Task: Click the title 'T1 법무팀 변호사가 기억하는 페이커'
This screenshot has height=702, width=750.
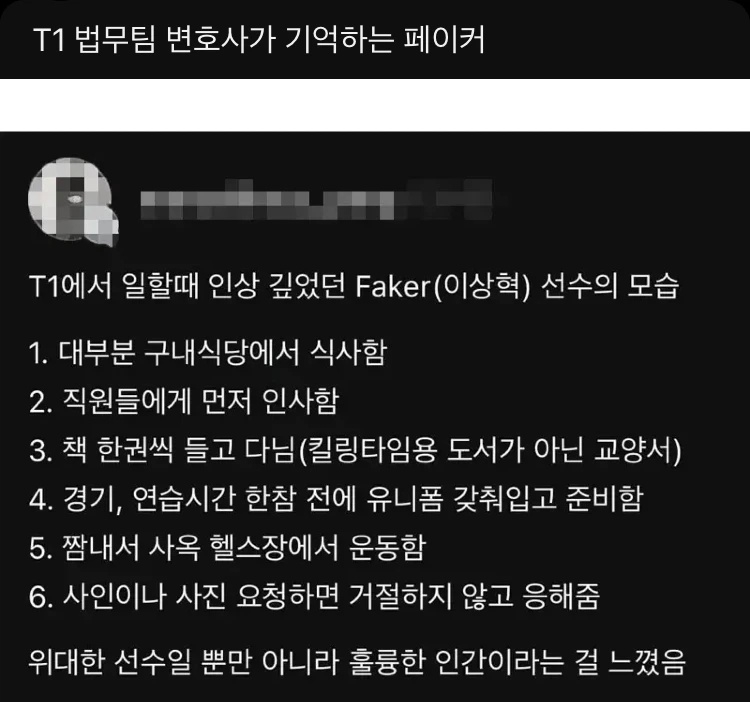Action: click(259, 40)
